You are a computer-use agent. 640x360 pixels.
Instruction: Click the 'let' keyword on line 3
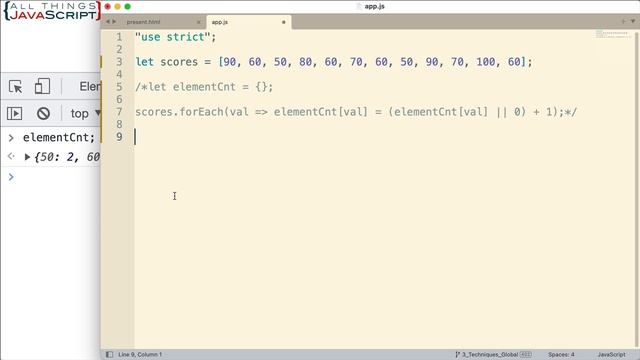tap(144, 62)
